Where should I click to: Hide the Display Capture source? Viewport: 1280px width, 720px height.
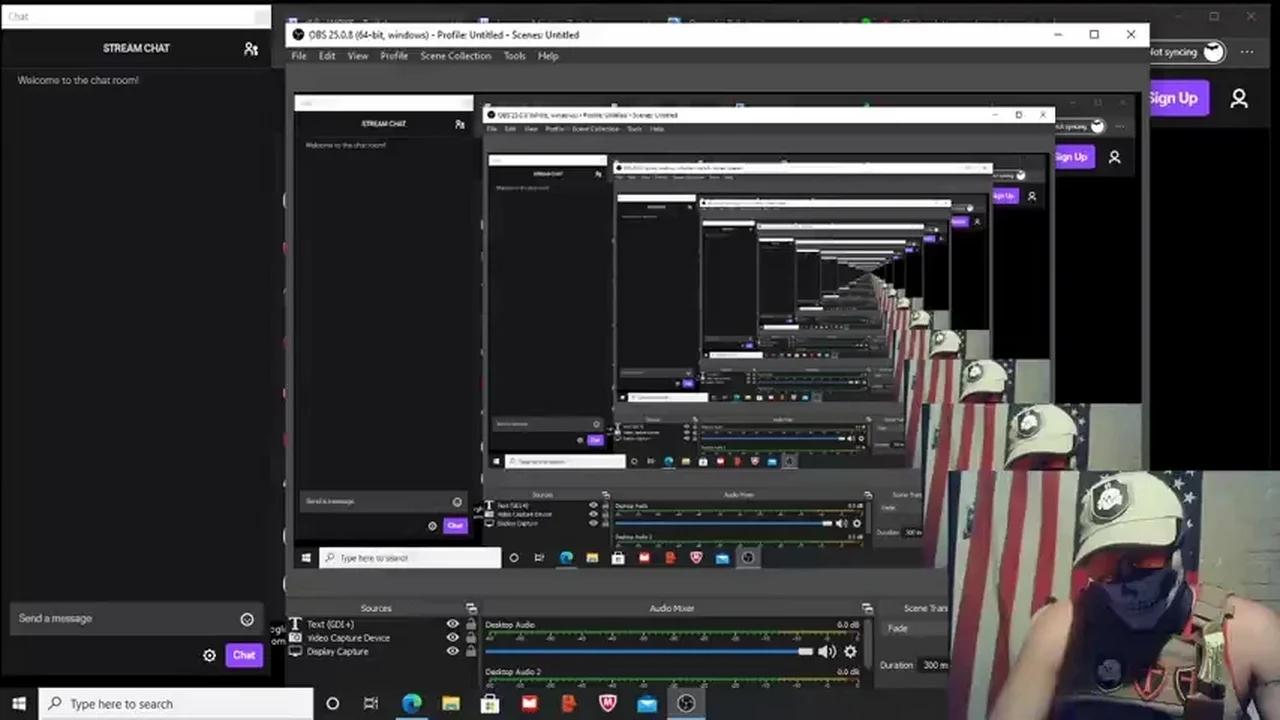pos(452,651)
